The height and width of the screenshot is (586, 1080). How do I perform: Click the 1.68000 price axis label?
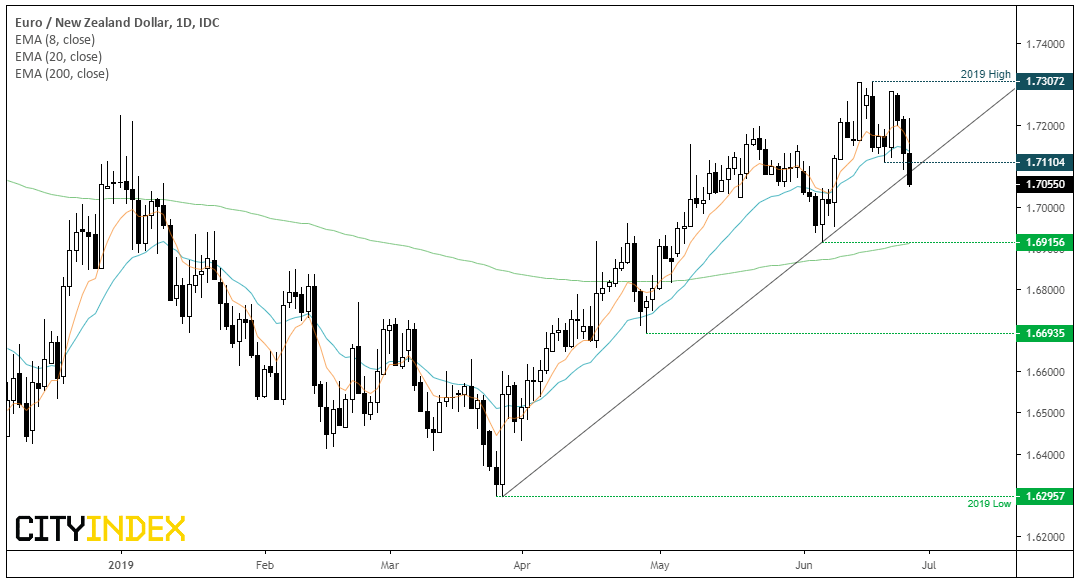coord(1045,290)
